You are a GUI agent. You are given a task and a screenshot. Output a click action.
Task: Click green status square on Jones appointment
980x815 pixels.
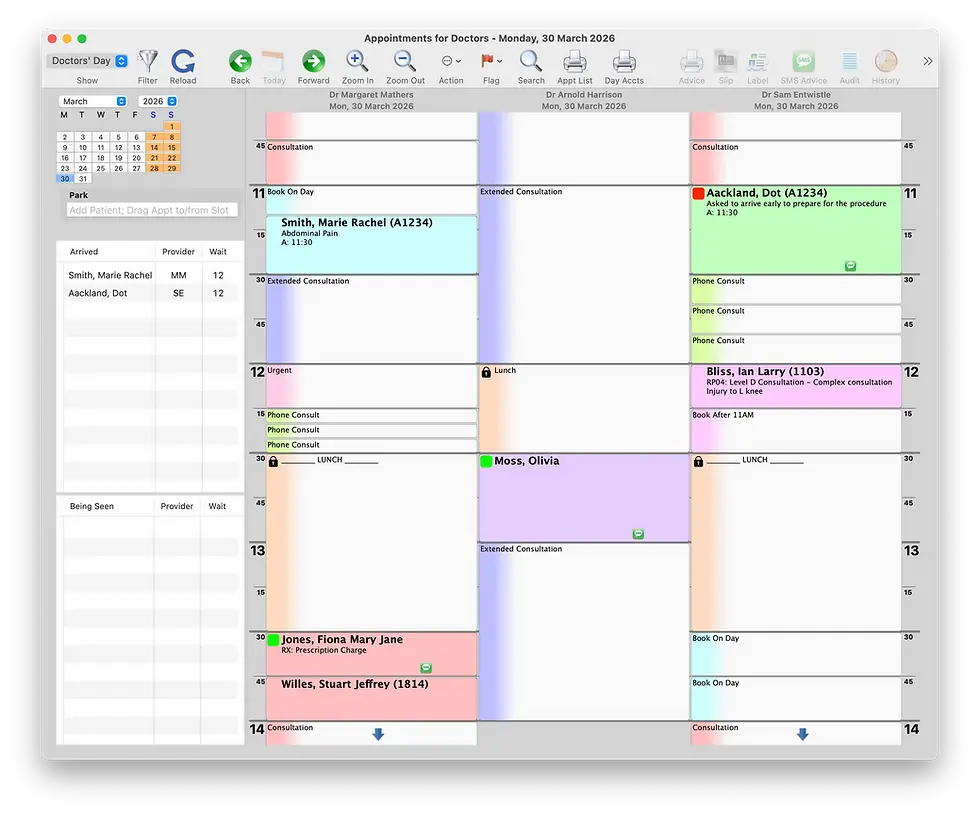click(x=273, y=639)
